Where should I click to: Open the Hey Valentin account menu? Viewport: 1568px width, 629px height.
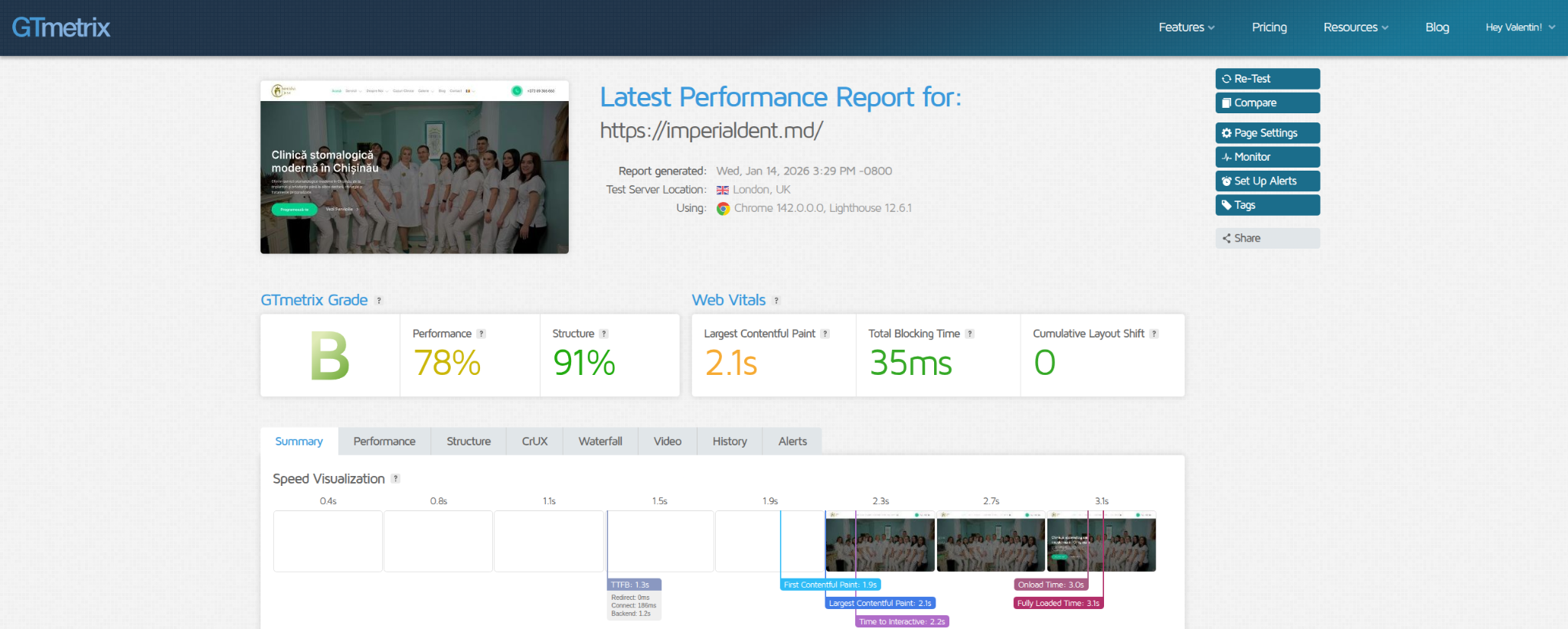tap(1520, 28)
